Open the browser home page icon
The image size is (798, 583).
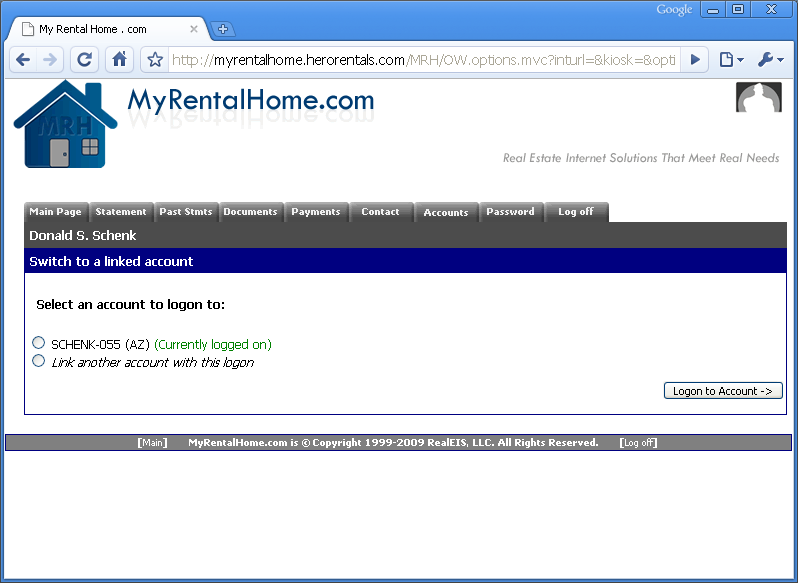click(x=120, y=60)
